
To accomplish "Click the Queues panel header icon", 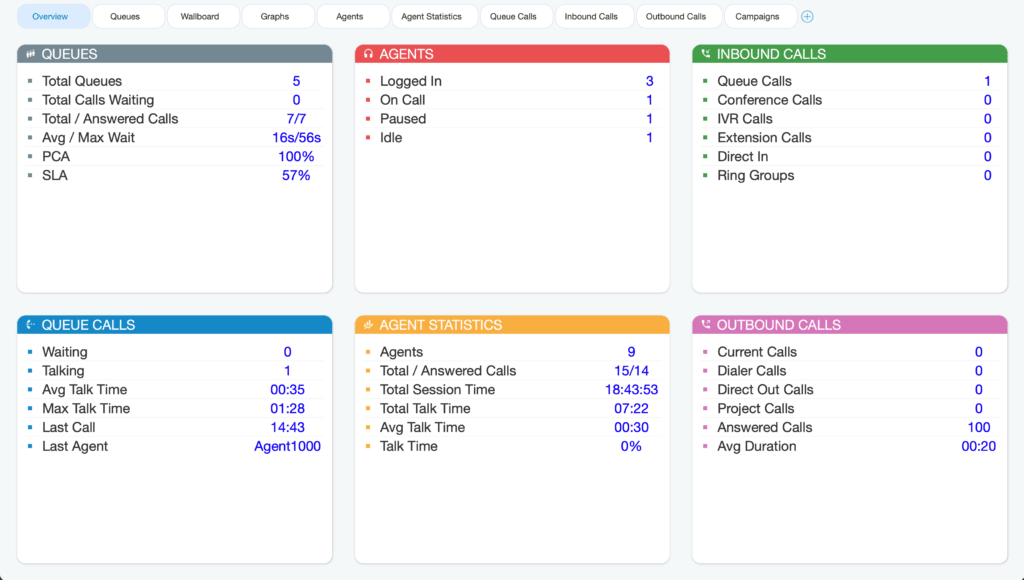I will click(30, 54).
